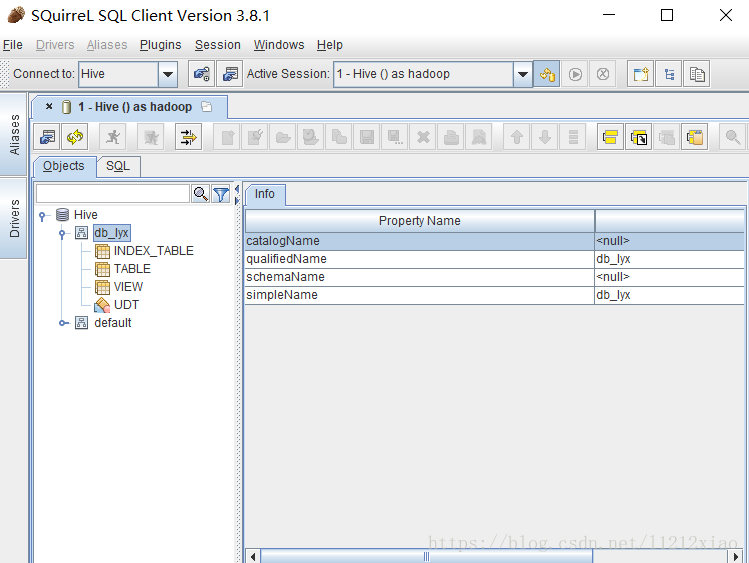Select the UDT tree node
The width and height of the screenshot is (749, 563).
127,305
